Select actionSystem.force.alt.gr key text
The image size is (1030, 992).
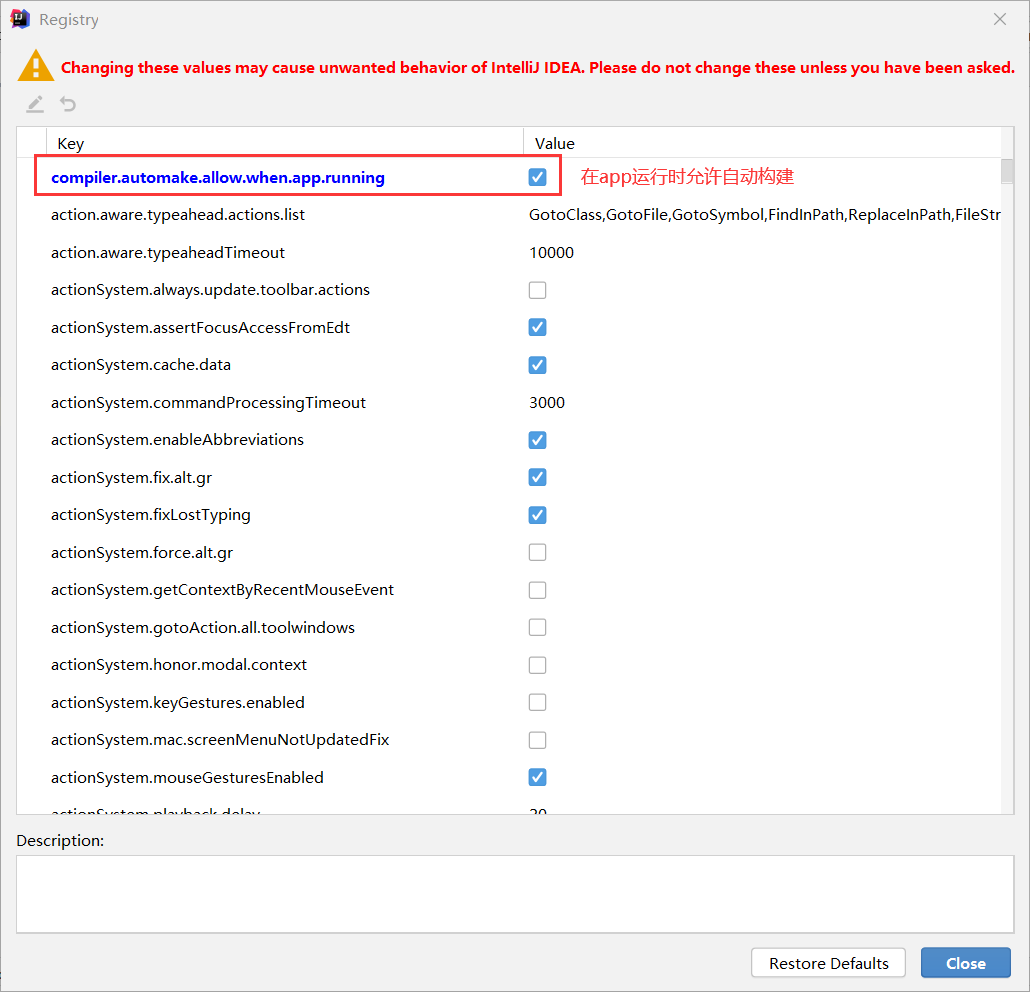point(142,552)
